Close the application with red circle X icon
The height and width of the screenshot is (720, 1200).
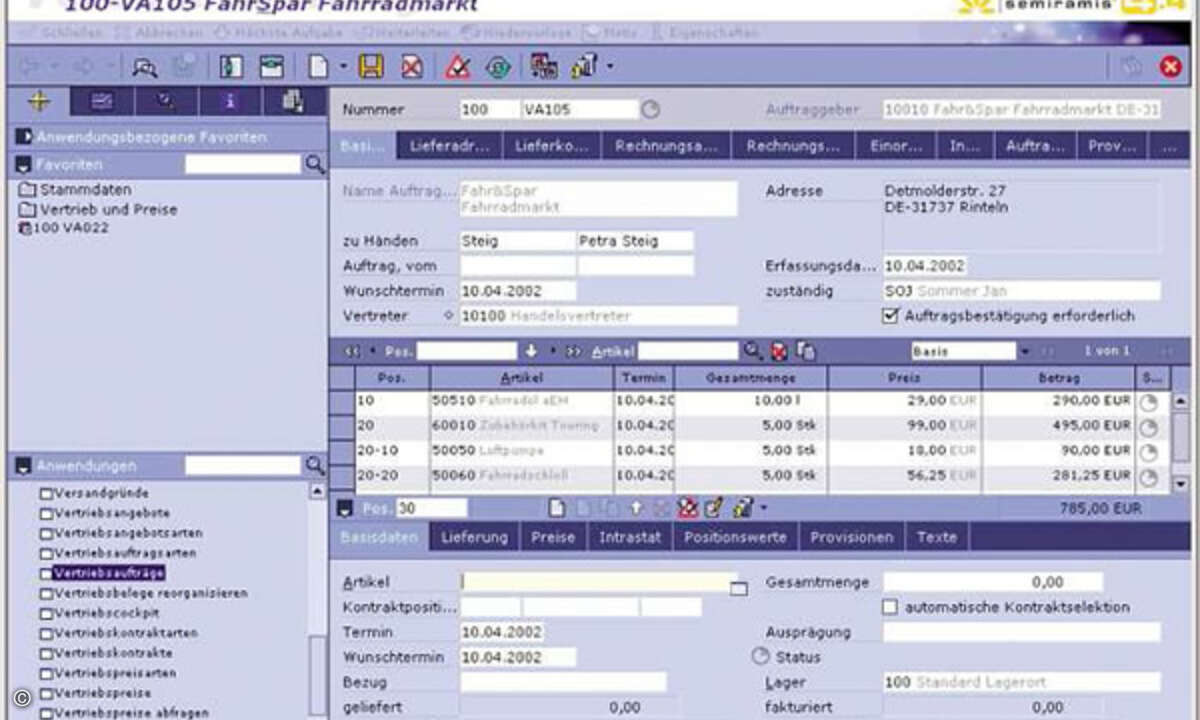pos(1170,67)
